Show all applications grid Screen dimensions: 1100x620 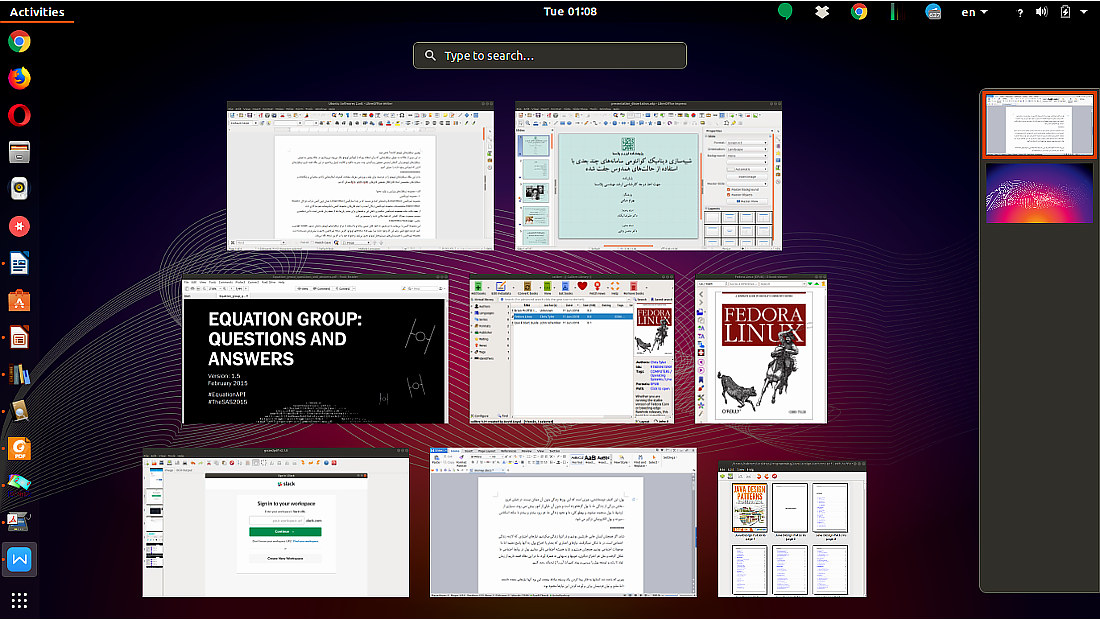tap(19, 600)
